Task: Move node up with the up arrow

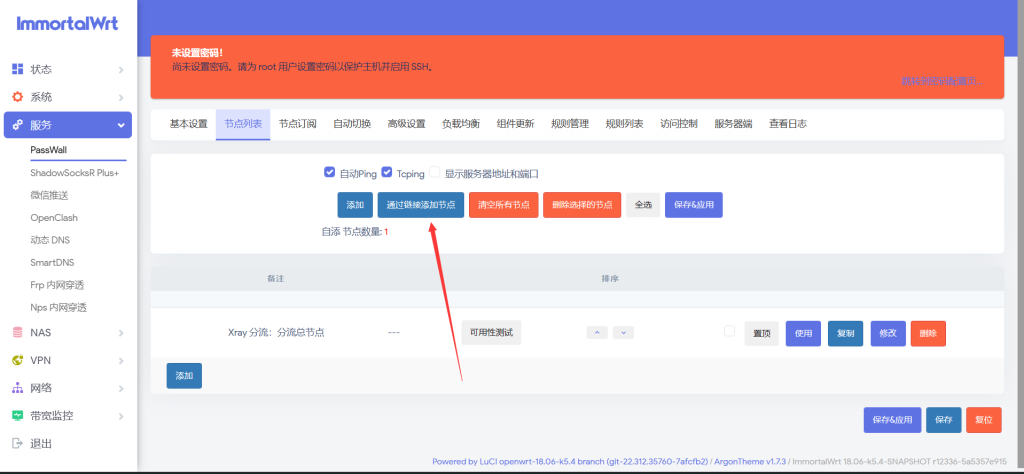Action: coord(597,332)
